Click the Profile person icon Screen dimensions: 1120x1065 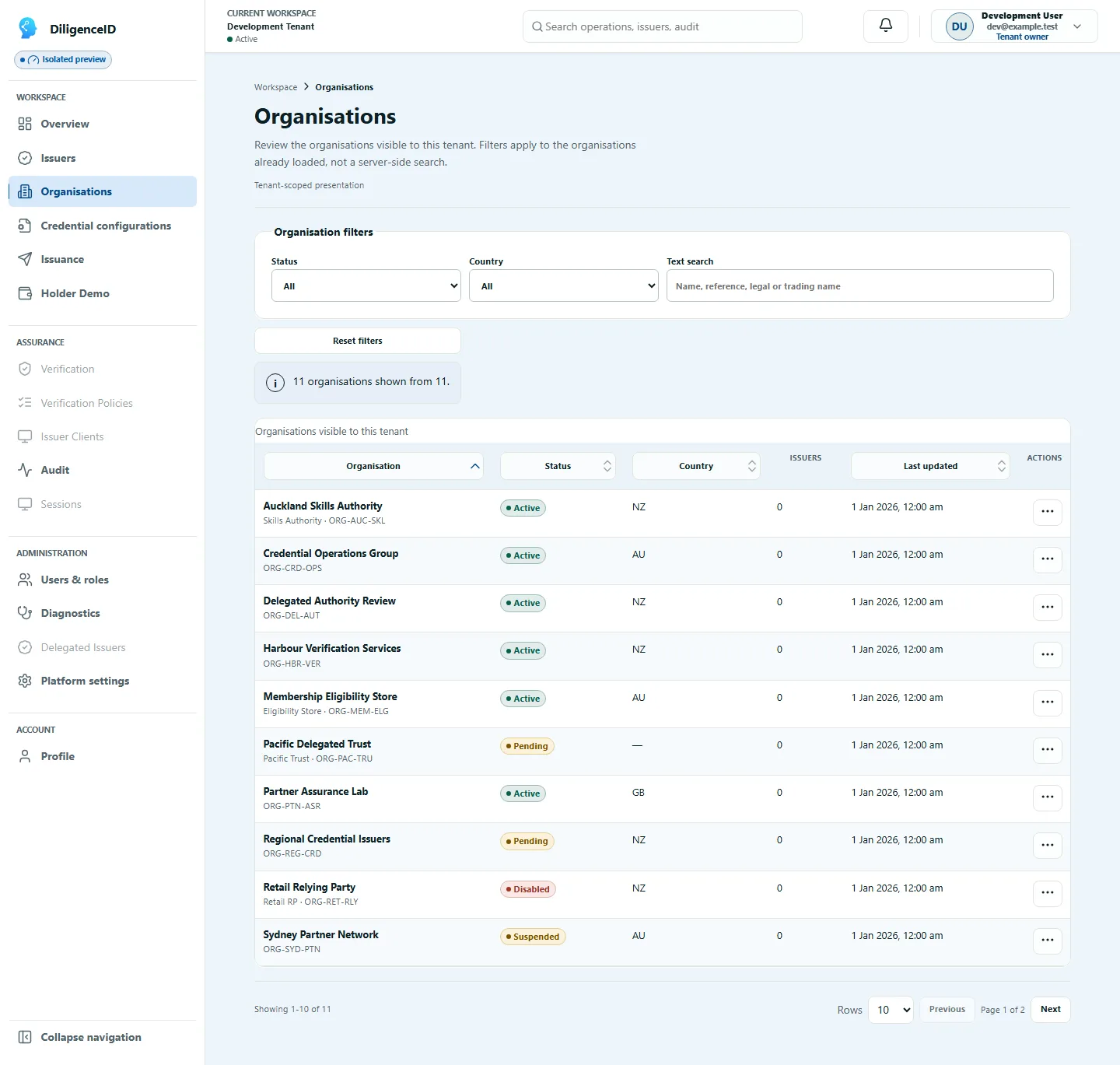point(25,756)
